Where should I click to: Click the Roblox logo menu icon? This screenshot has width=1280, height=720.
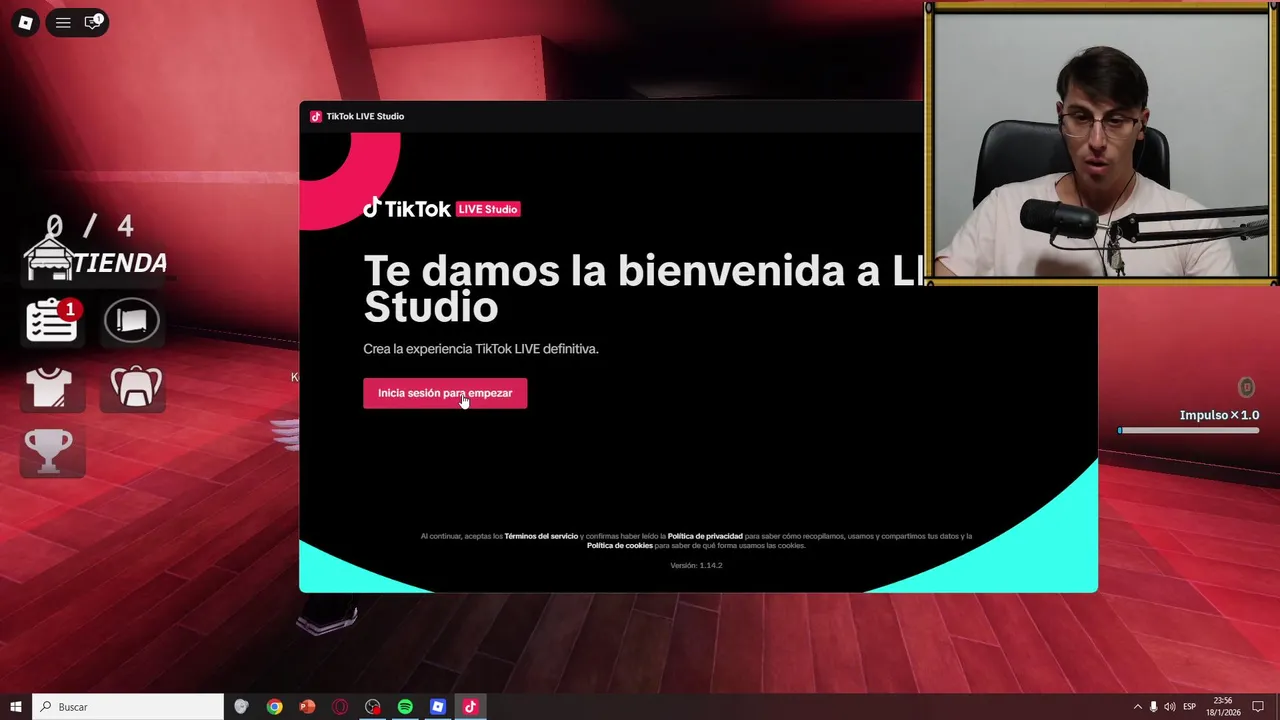click(x=26, y=22)
